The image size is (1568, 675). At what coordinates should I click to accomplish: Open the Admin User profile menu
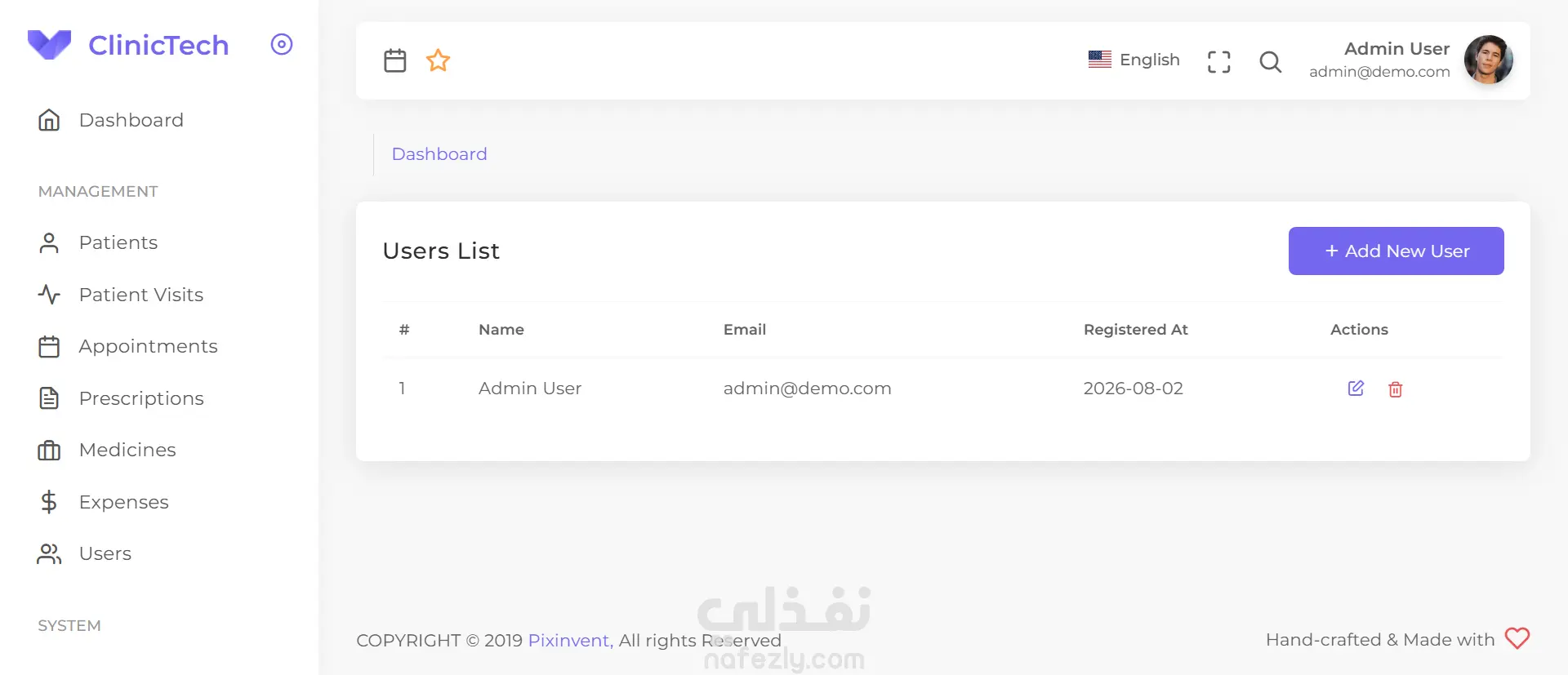point(1410,60)
